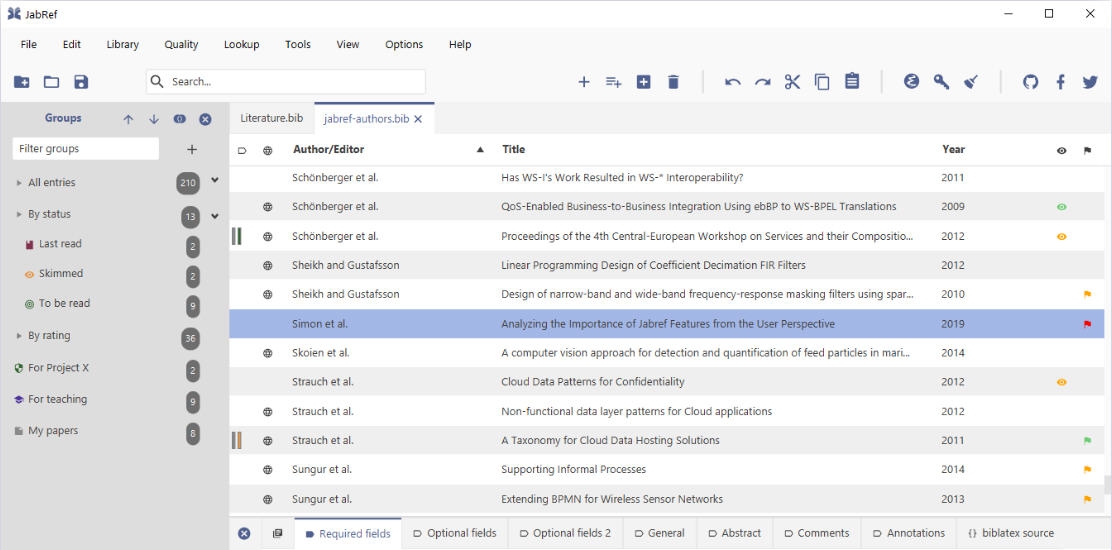Click the yellow flag on the Extending BPMN row
The height and width of the screenshot is (550, 1112).
(1087, 500)
